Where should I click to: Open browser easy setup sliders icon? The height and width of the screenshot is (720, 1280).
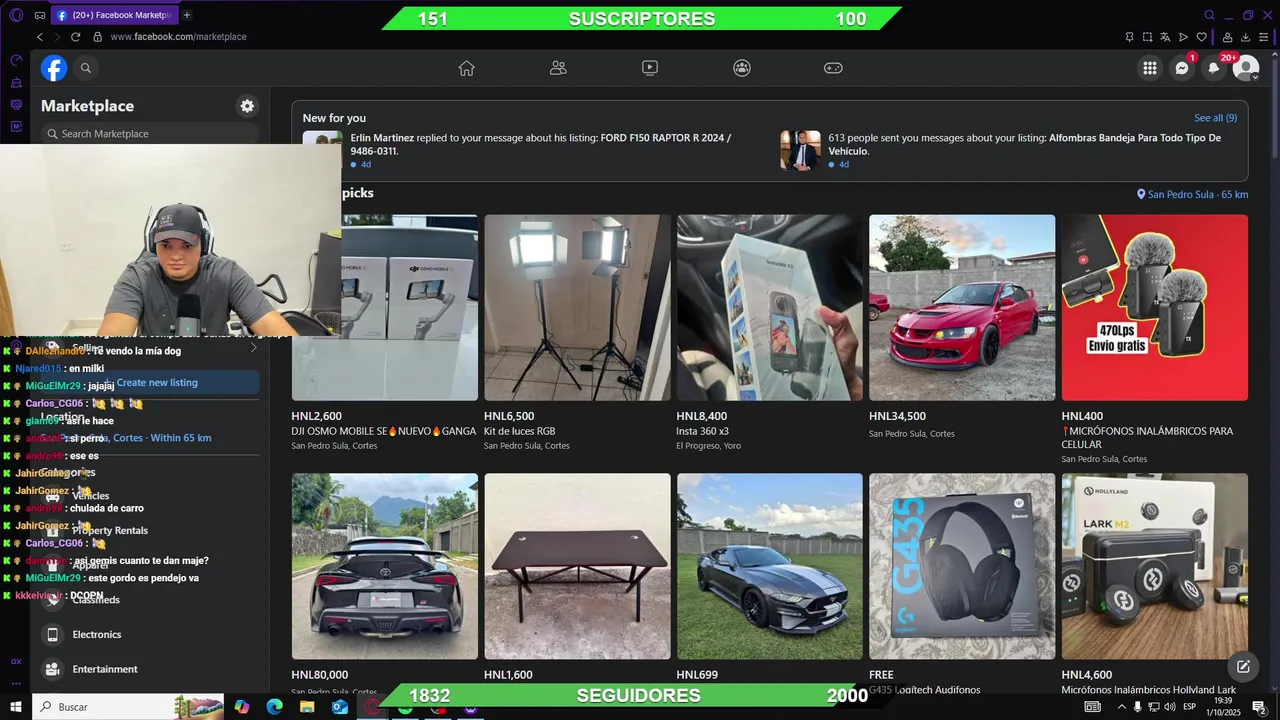[x=1264, y=37]
